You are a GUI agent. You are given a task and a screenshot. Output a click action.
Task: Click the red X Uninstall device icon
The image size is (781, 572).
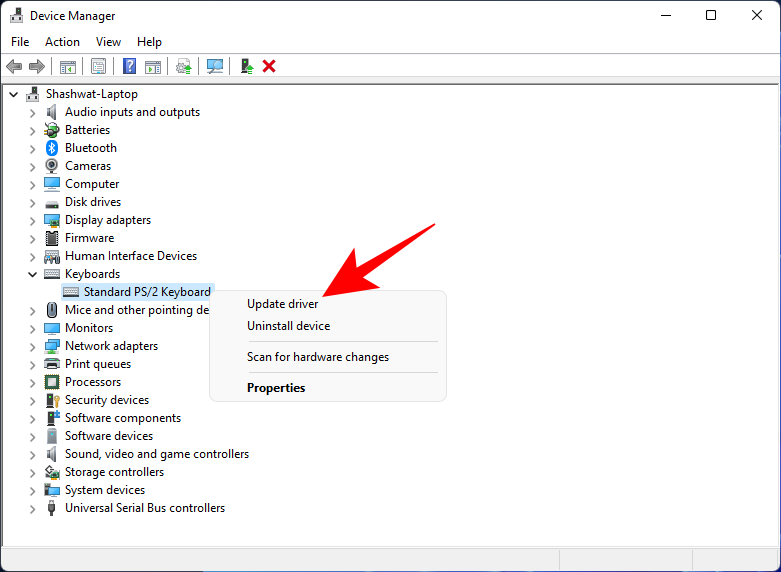coord(269,66)
